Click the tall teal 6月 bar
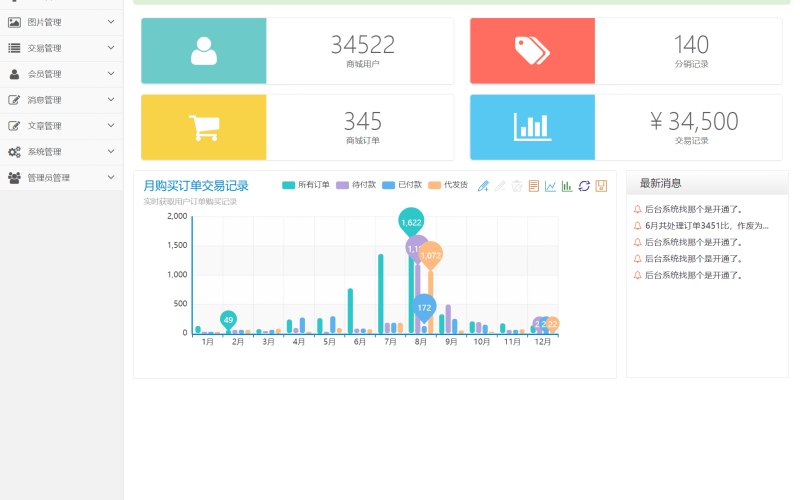The width and height of the screenshot is (800, 500). (x=350, y=311)
